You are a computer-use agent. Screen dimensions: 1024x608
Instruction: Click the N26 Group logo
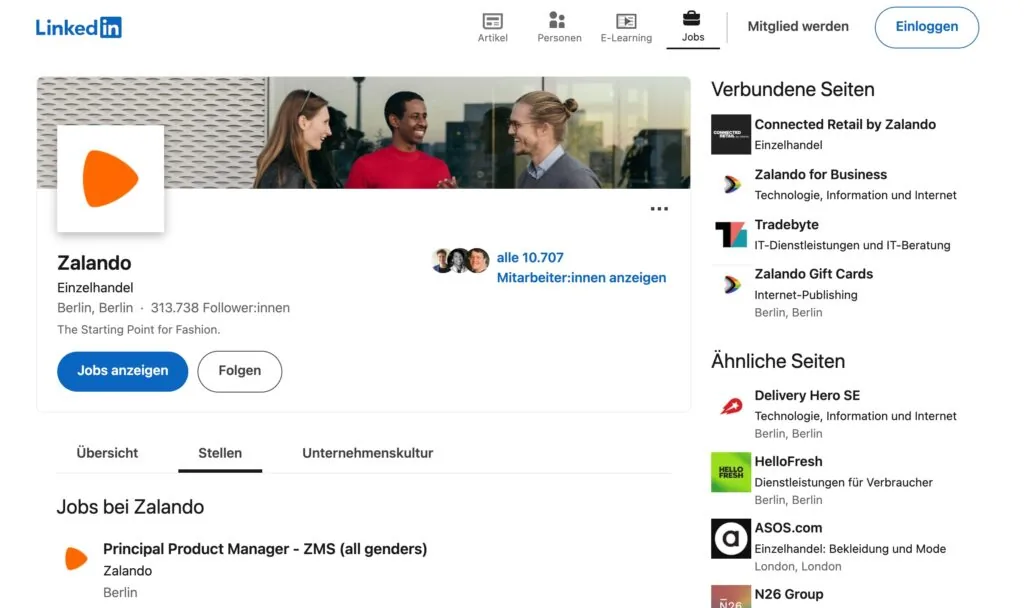[731, 597]
